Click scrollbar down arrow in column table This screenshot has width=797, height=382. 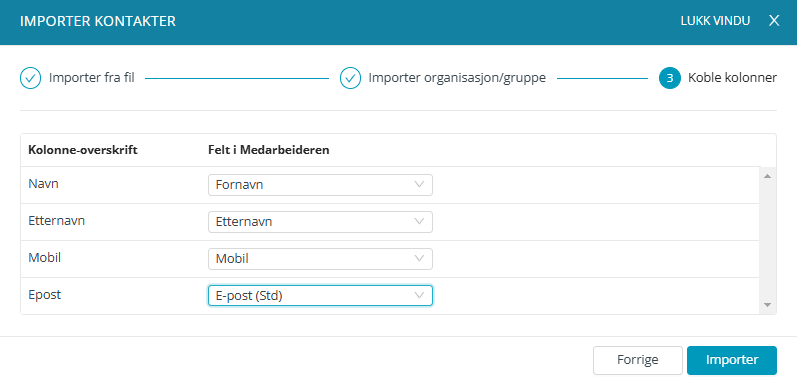(x=768, y=305)
